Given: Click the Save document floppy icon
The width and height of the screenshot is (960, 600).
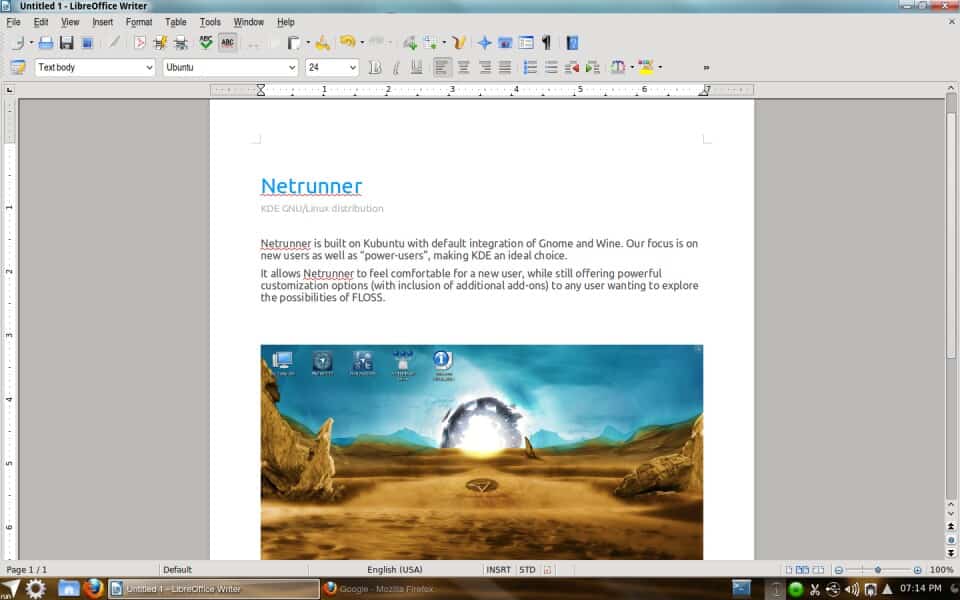Looking at the screenshot, I should [x=66, y=43].
